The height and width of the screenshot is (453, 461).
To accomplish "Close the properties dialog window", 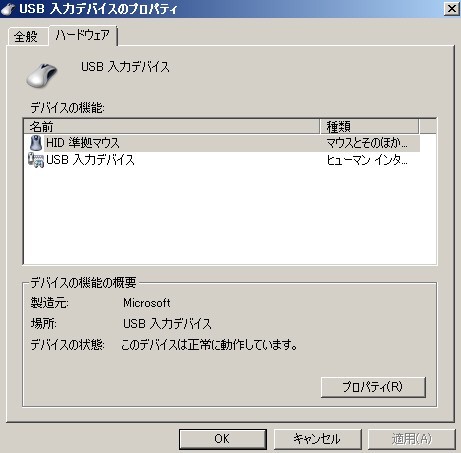I will (x=452, y=8).
